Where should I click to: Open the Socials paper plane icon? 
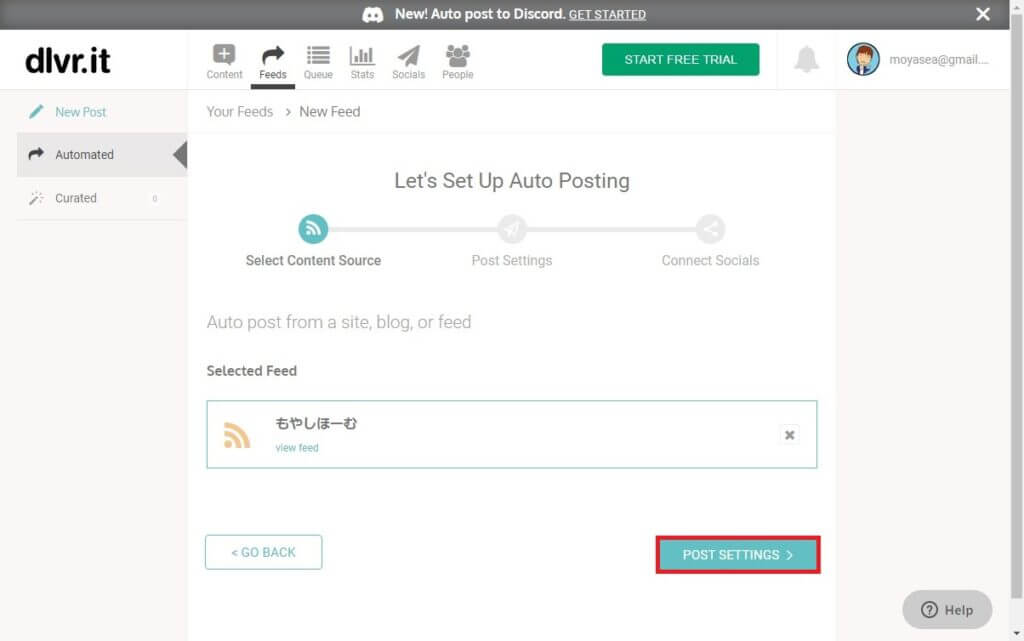408,56
